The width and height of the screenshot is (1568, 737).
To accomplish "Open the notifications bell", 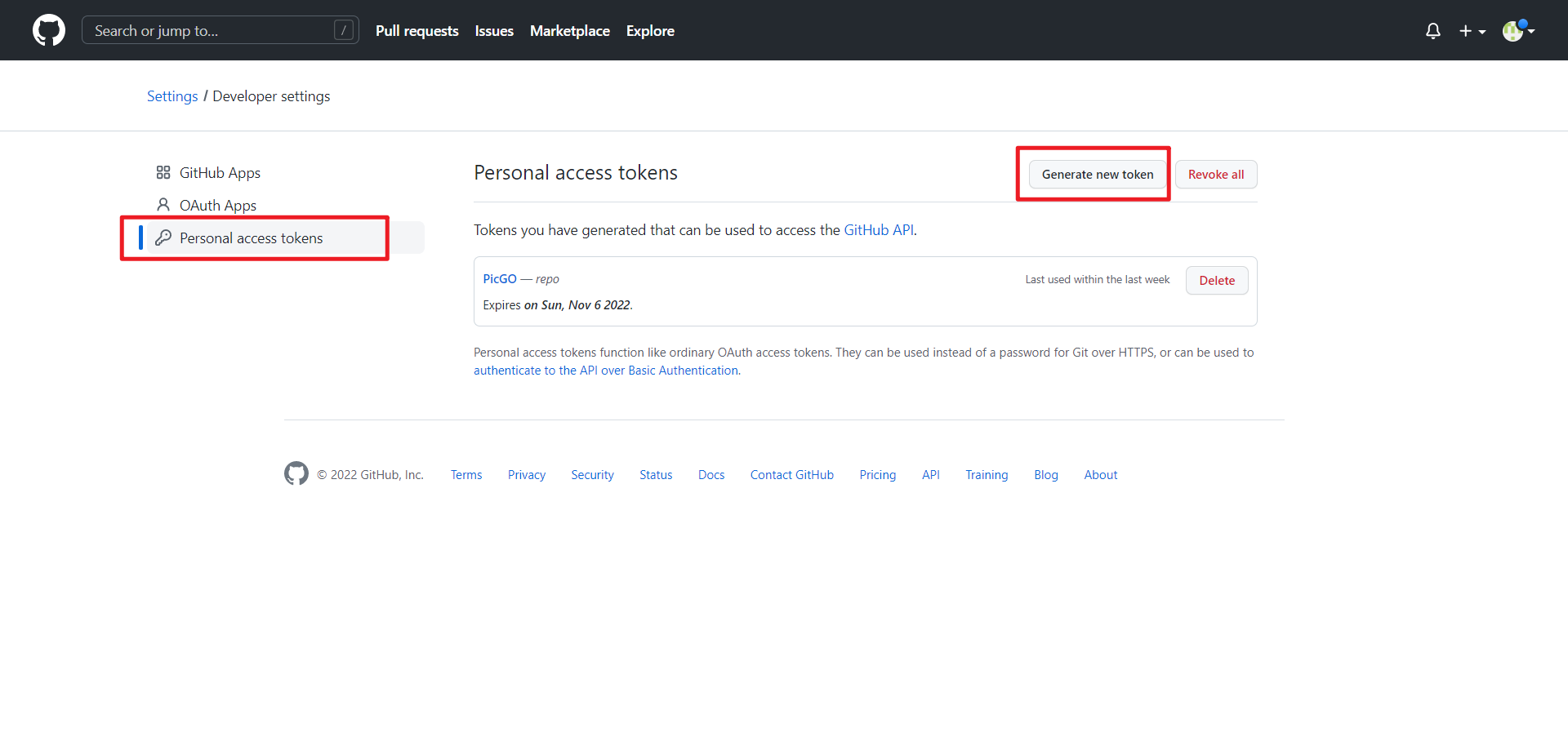I will pyautogui.click(x=1433, y=31).
